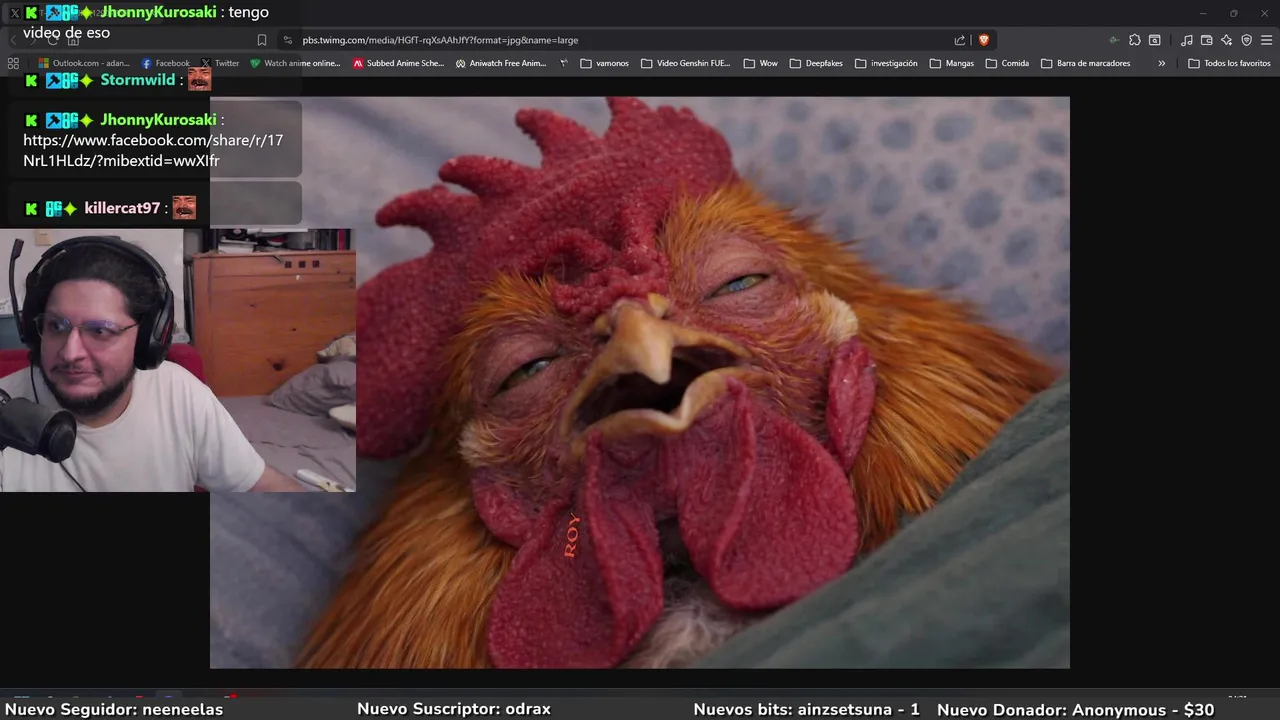
Task: Open the site settings icon in the address bar
Action: [288, 40]
